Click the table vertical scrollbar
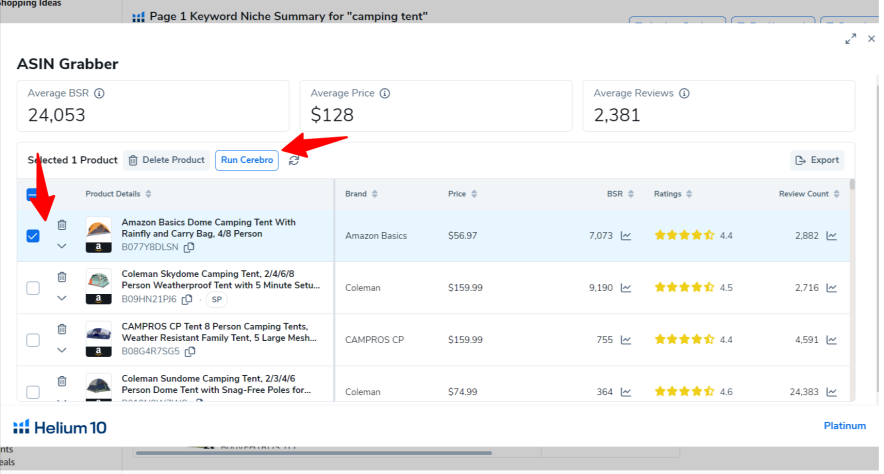Image resolution: width=884 pixels, height=474 pixels. click(852, 185)
